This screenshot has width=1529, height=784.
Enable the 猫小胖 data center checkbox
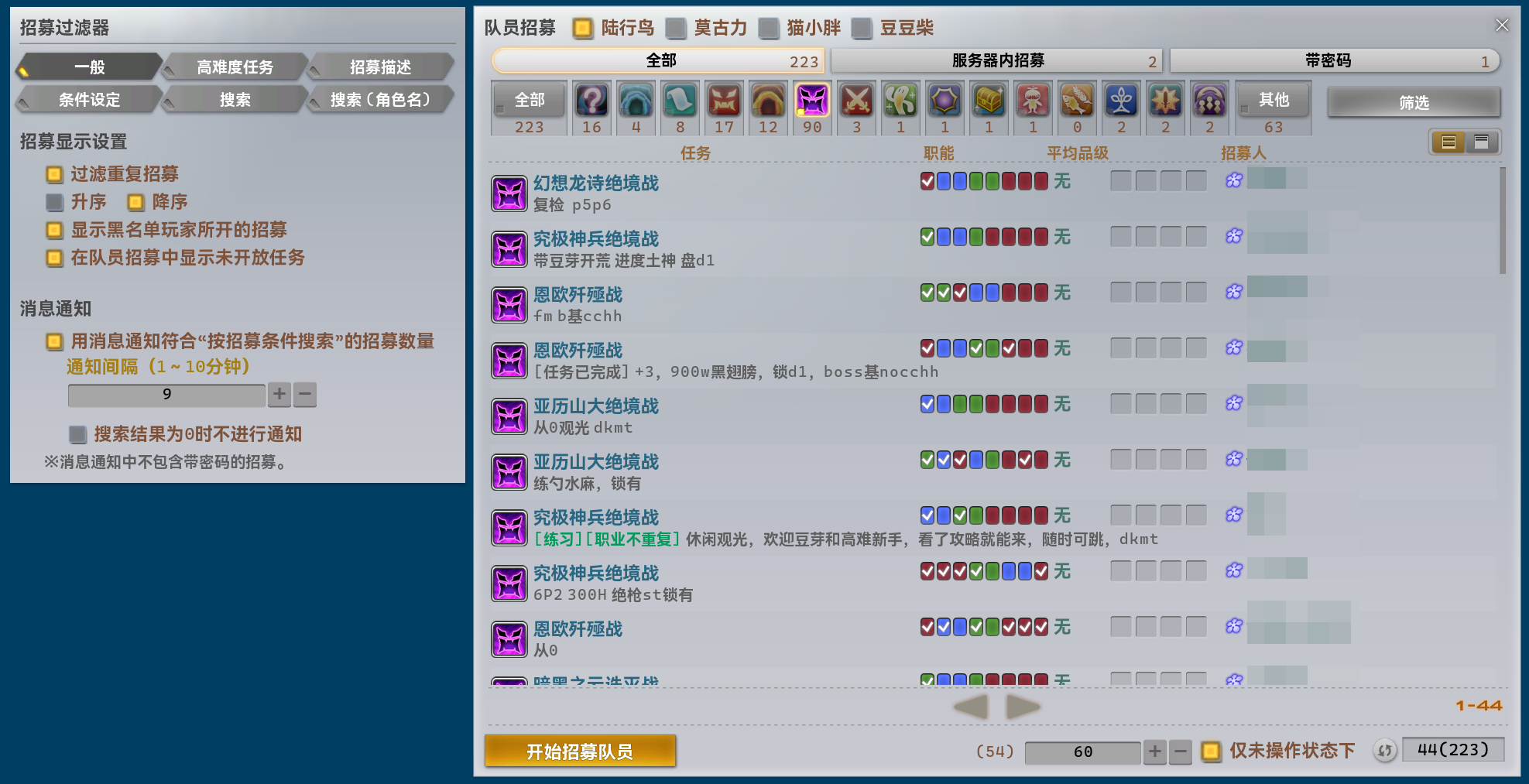(x=769, y=29)
